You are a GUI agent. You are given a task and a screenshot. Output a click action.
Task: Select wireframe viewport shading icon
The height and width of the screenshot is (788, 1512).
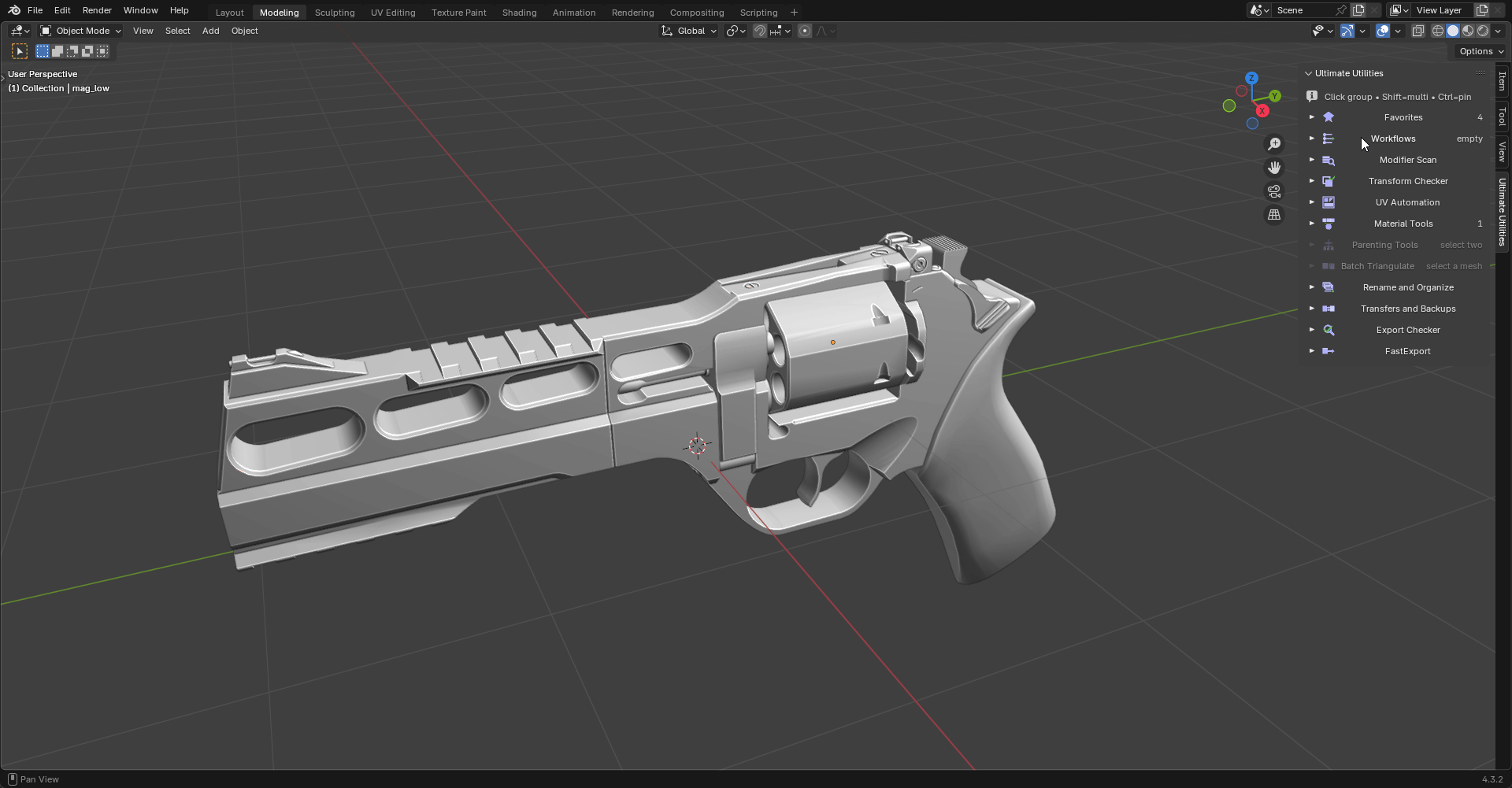click(1438, 31)
